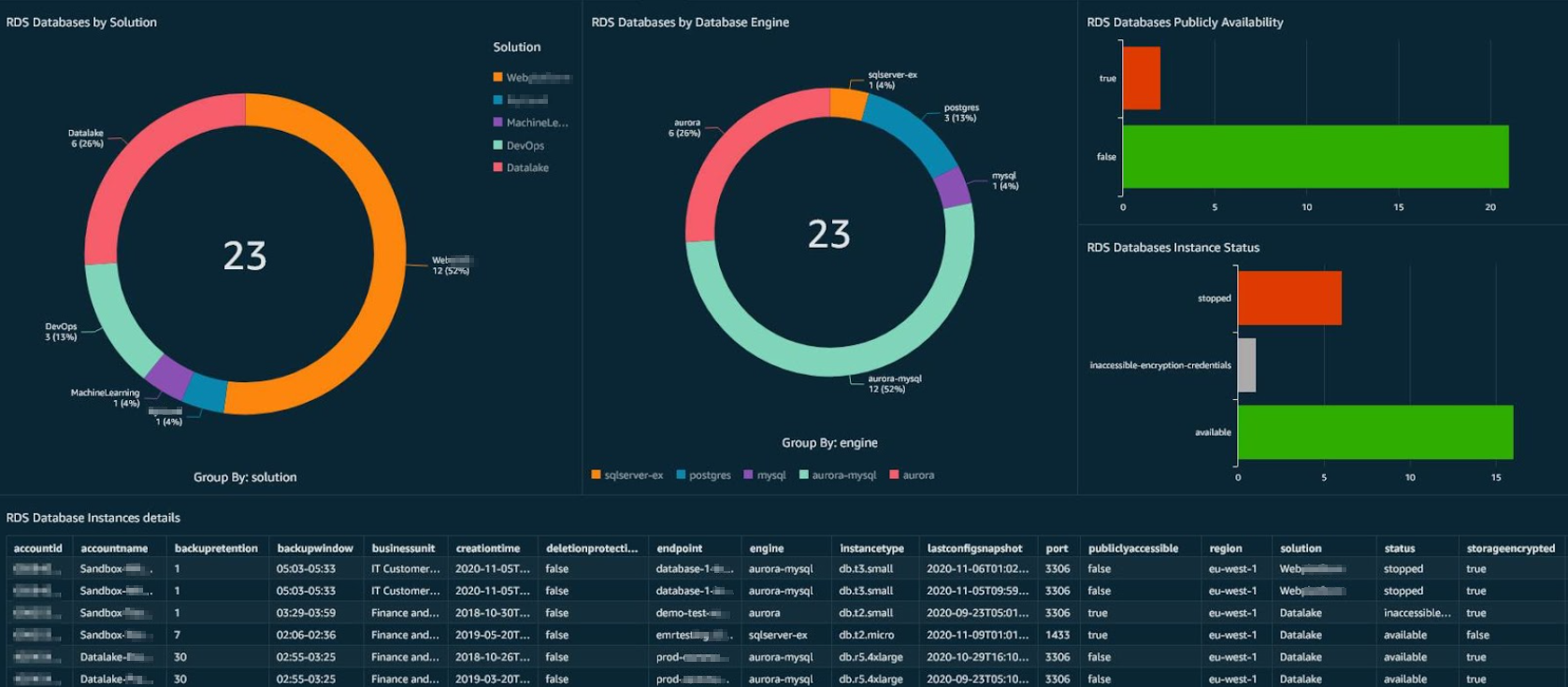Select mysql in the engine legend
This screenshot has height=687, width=1568.
click(764, 475)
